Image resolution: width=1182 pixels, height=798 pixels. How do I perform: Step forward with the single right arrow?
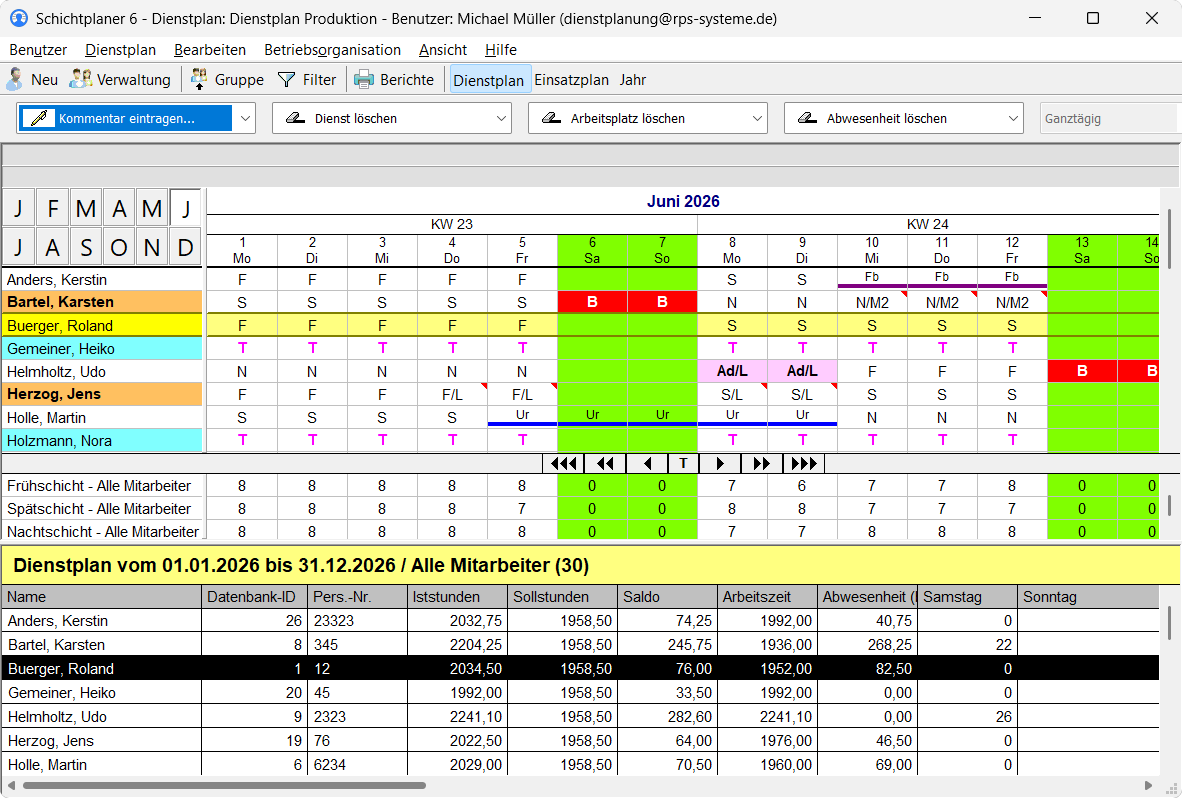tap(720, 463)
